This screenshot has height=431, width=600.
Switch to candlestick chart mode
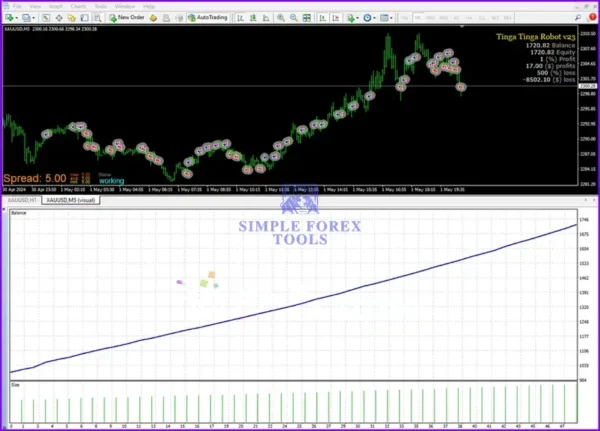pyautogui.click(x=253, y=18)
